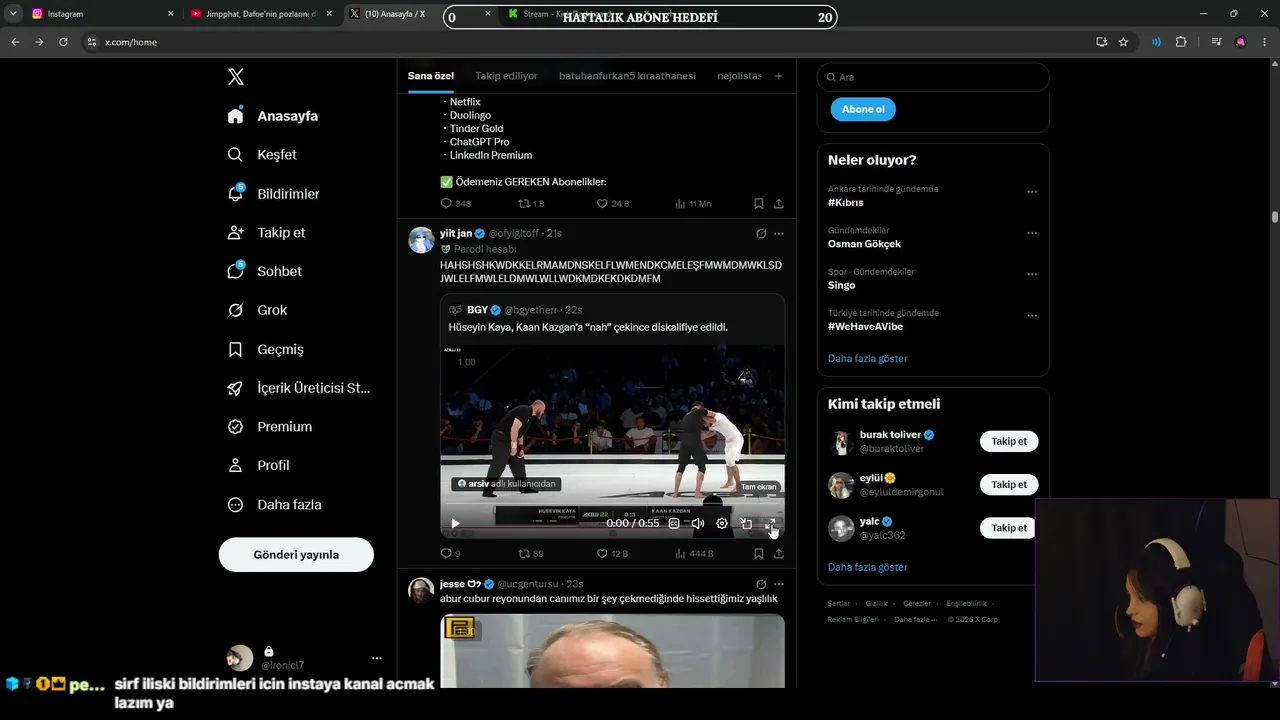Follow burak toliver with Takip et

click(x=1009, y=441)
